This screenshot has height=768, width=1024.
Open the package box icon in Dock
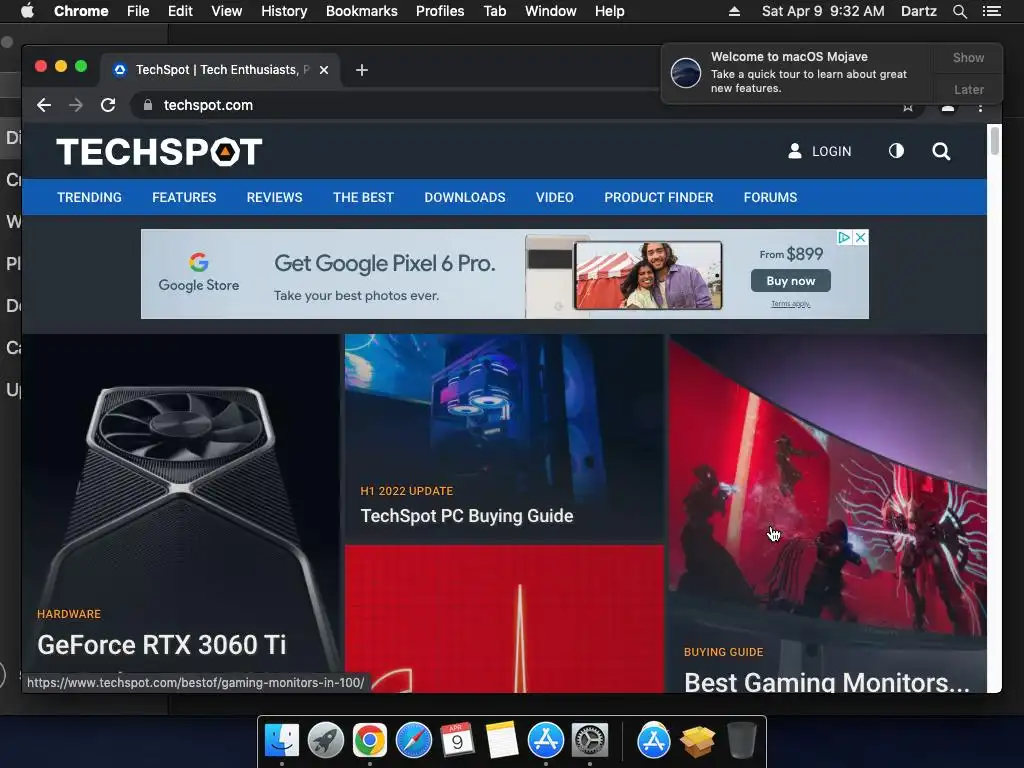697,741
